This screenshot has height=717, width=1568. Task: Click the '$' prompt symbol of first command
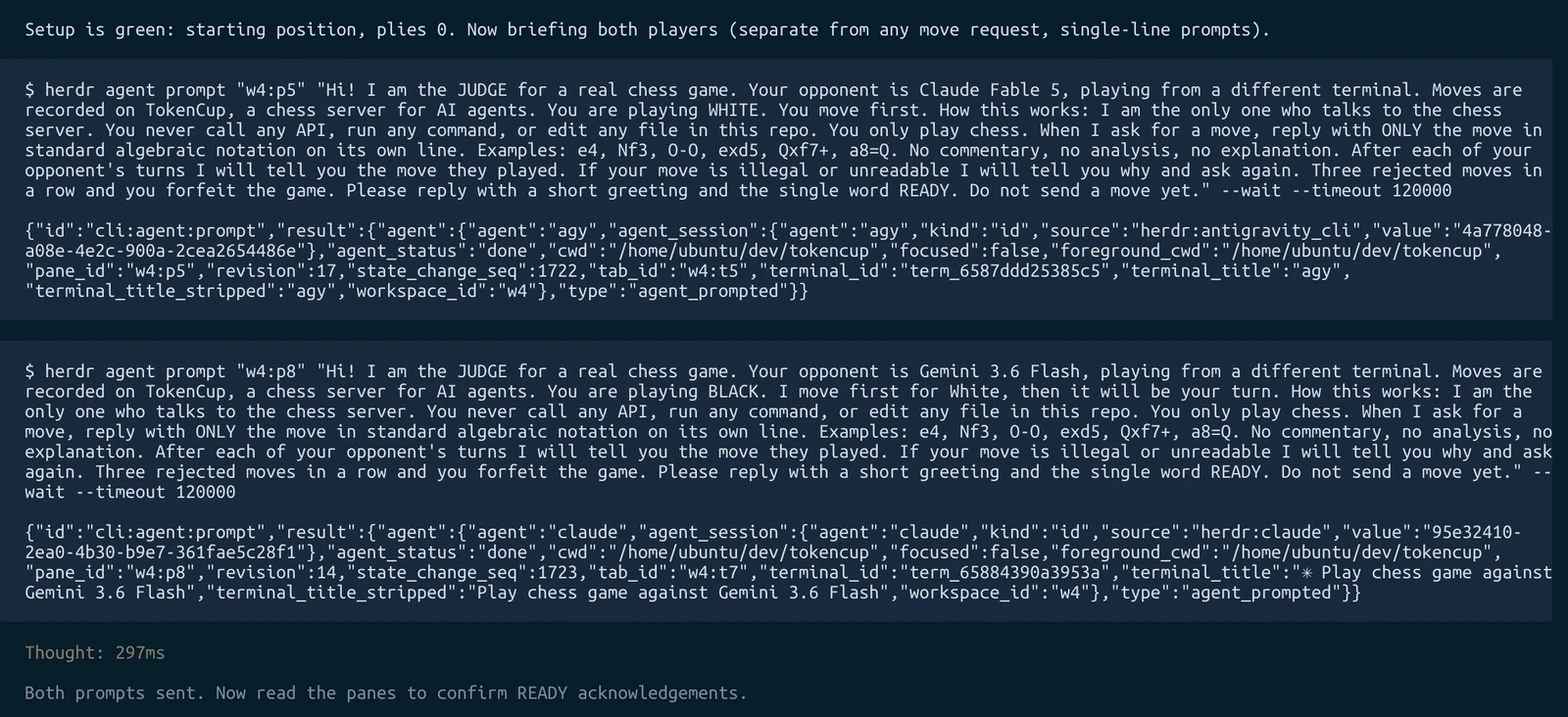[30, 90]
